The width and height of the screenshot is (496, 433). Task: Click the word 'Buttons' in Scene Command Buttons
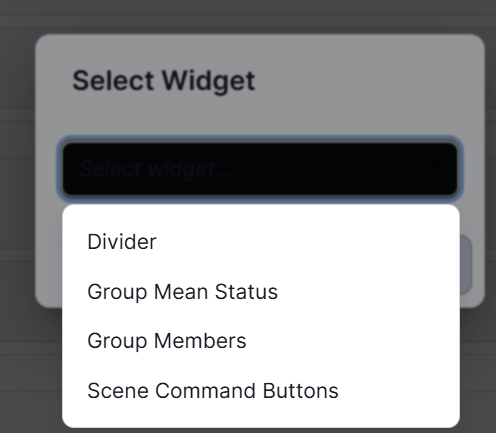point(301,391)
